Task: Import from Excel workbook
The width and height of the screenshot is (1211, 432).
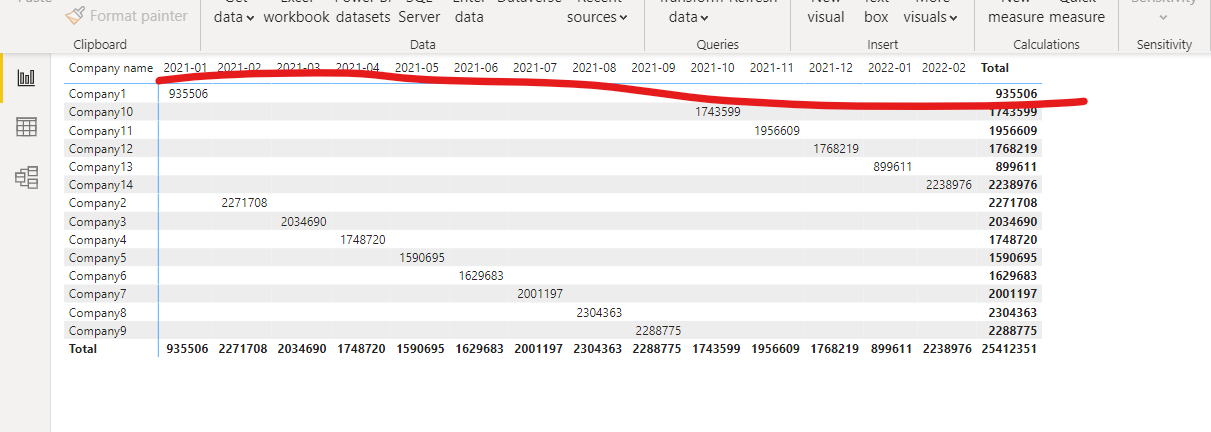Action: (296, 12)
